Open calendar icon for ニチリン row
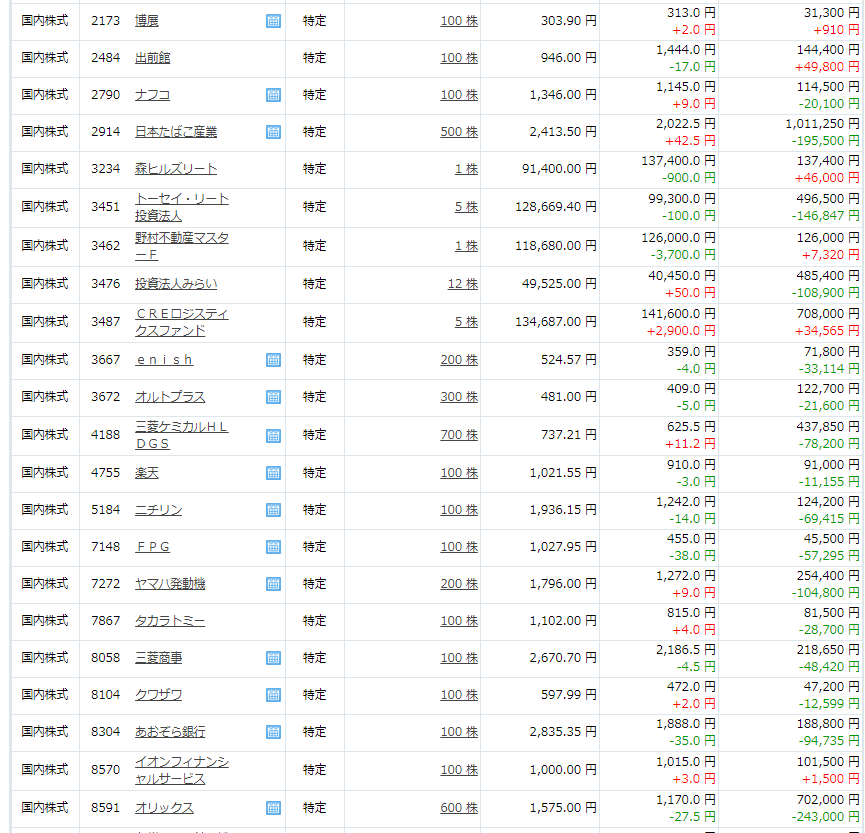The height and width of the screenshot is (833, 865). 273,510
